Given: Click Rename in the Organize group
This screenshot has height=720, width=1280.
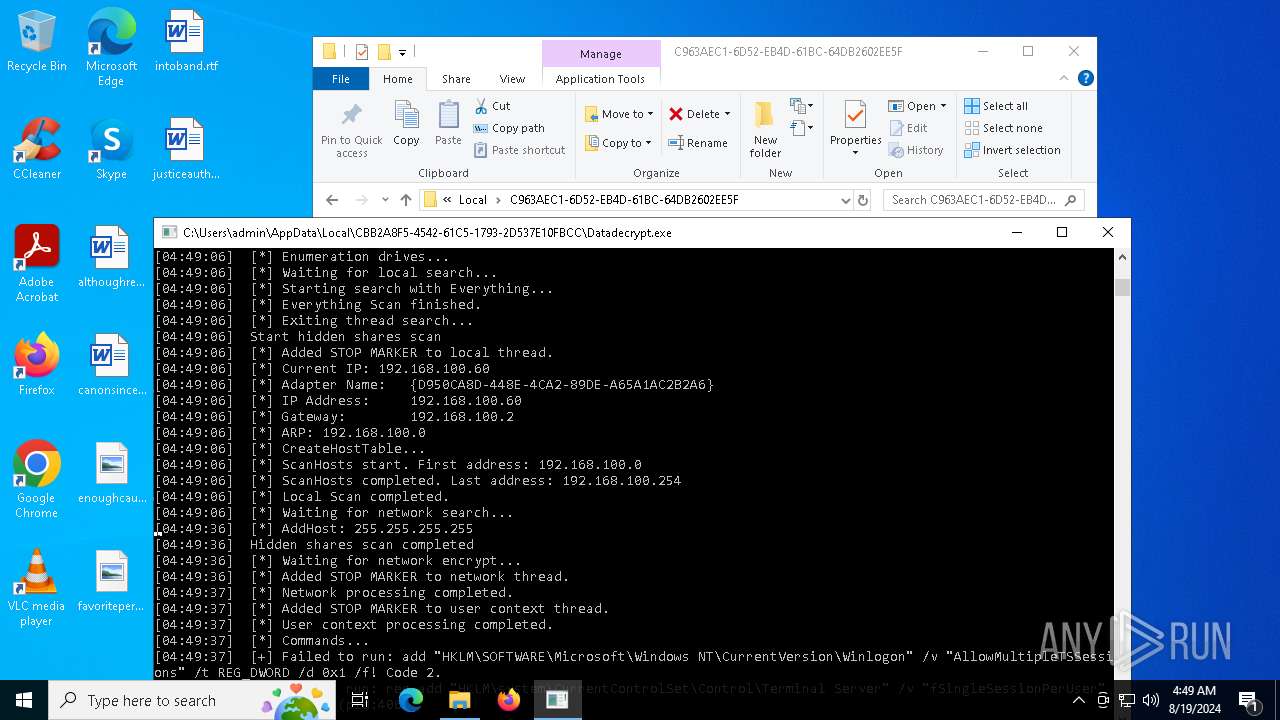Looking at the screenshot, I should (x=698, y=143).
